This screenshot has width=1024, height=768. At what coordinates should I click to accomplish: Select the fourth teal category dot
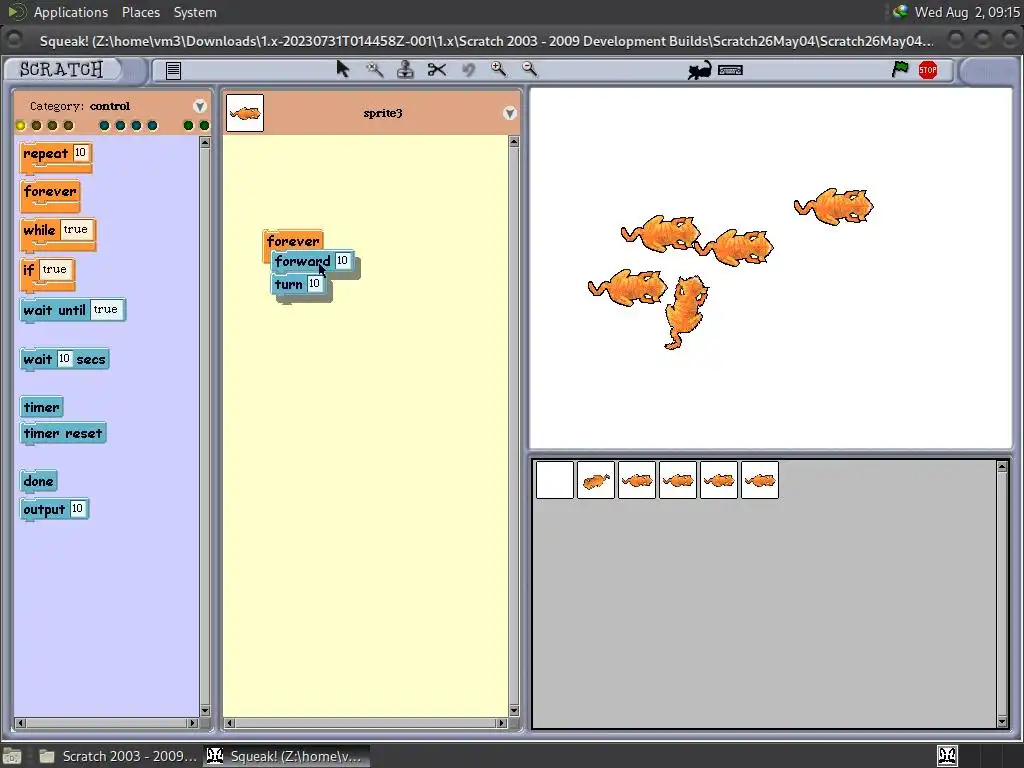pos(152,125)
